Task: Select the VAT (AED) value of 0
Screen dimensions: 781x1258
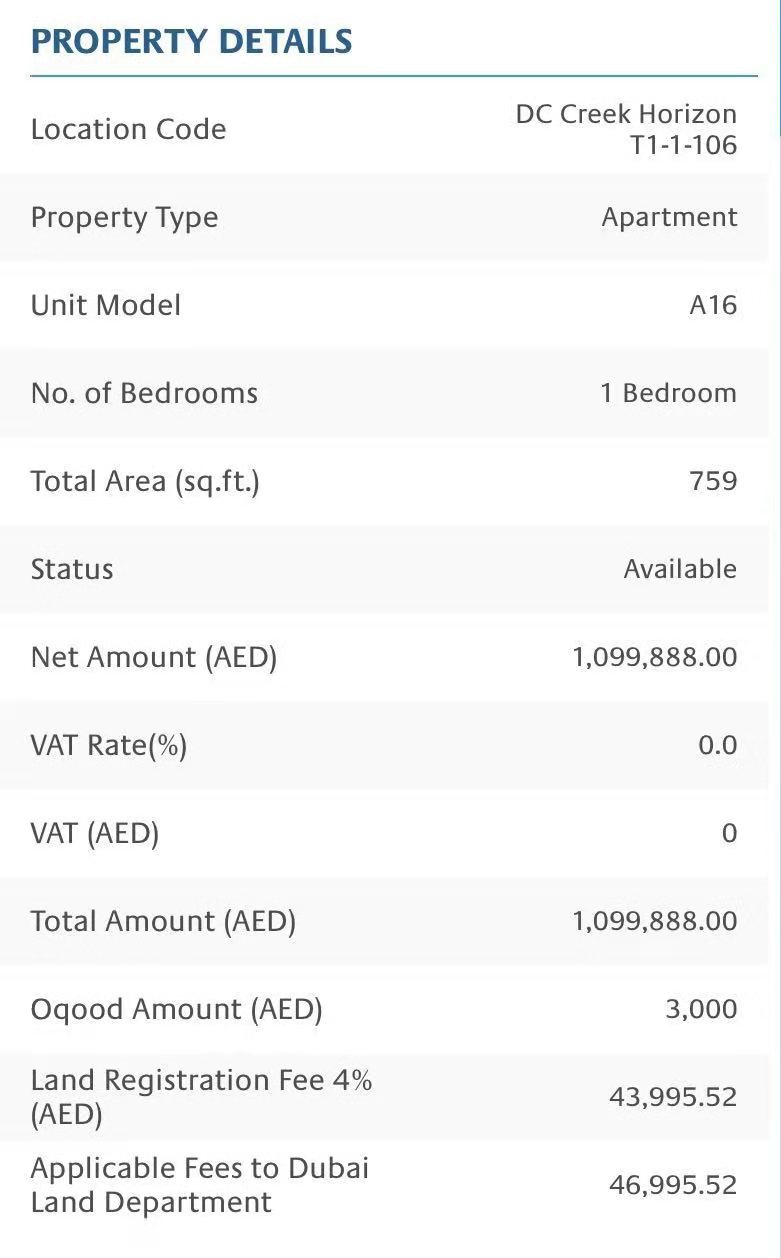Action: [x=729, y=834]
